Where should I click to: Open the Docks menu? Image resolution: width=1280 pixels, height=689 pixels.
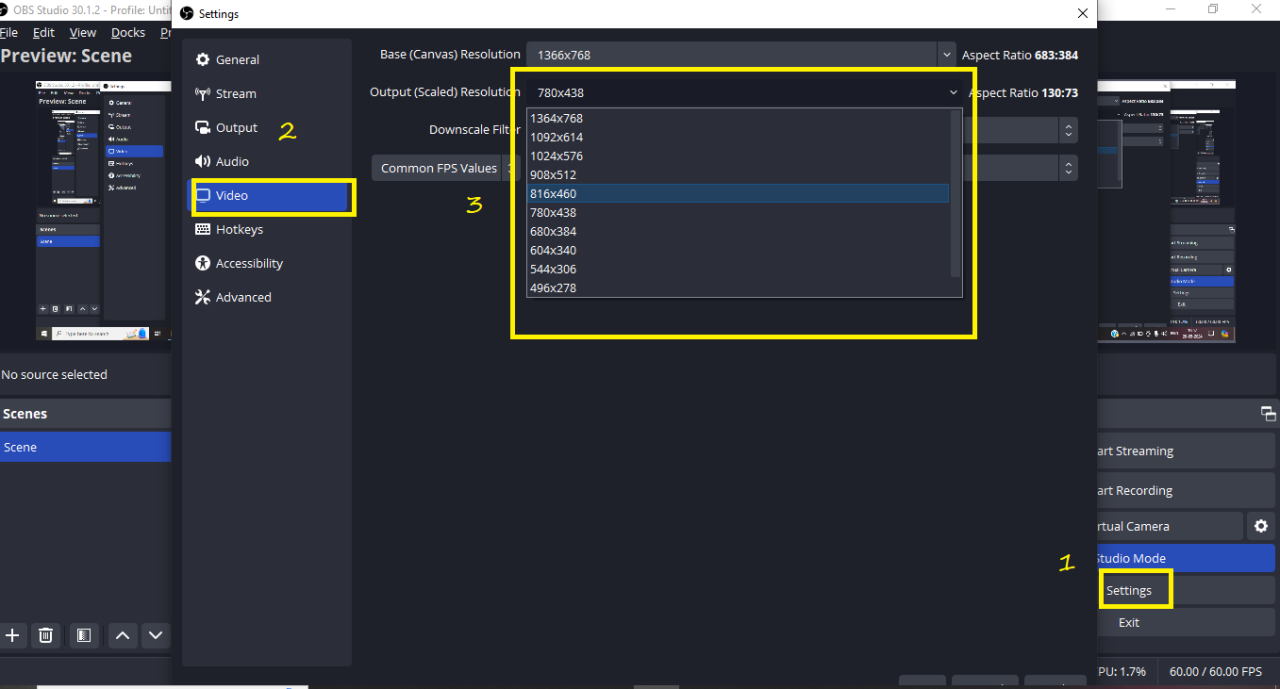[x=128, y=33]
